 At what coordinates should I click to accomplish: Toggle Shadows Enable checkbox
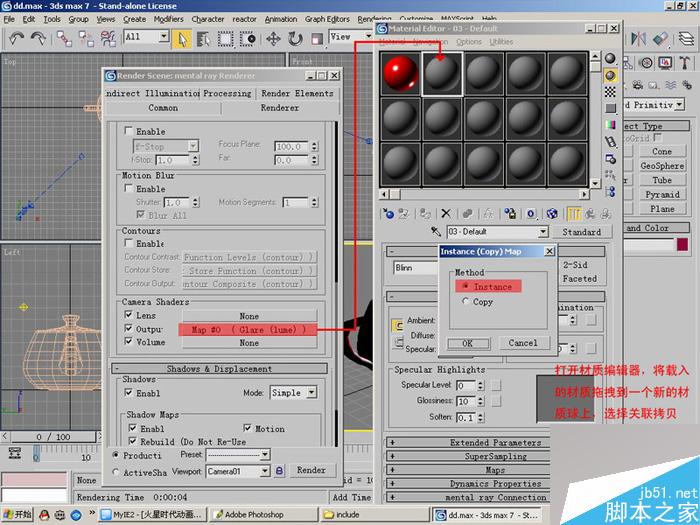coord(129,393)
